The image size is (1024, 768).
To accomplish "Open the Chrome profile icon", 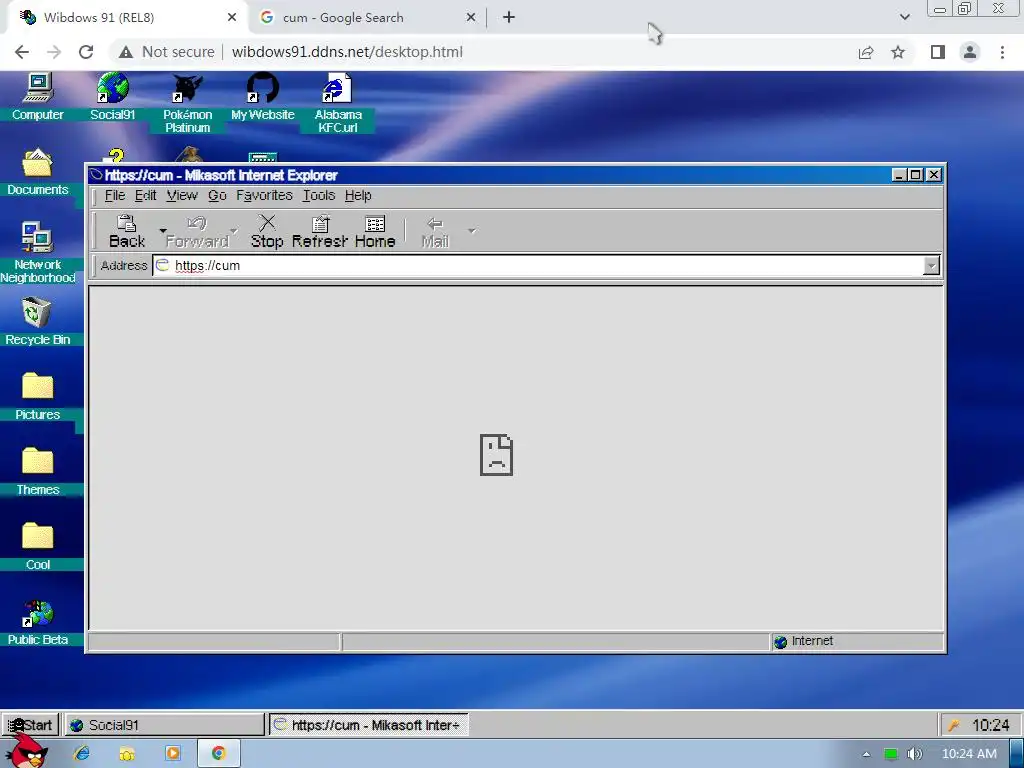I will (970, 52).
